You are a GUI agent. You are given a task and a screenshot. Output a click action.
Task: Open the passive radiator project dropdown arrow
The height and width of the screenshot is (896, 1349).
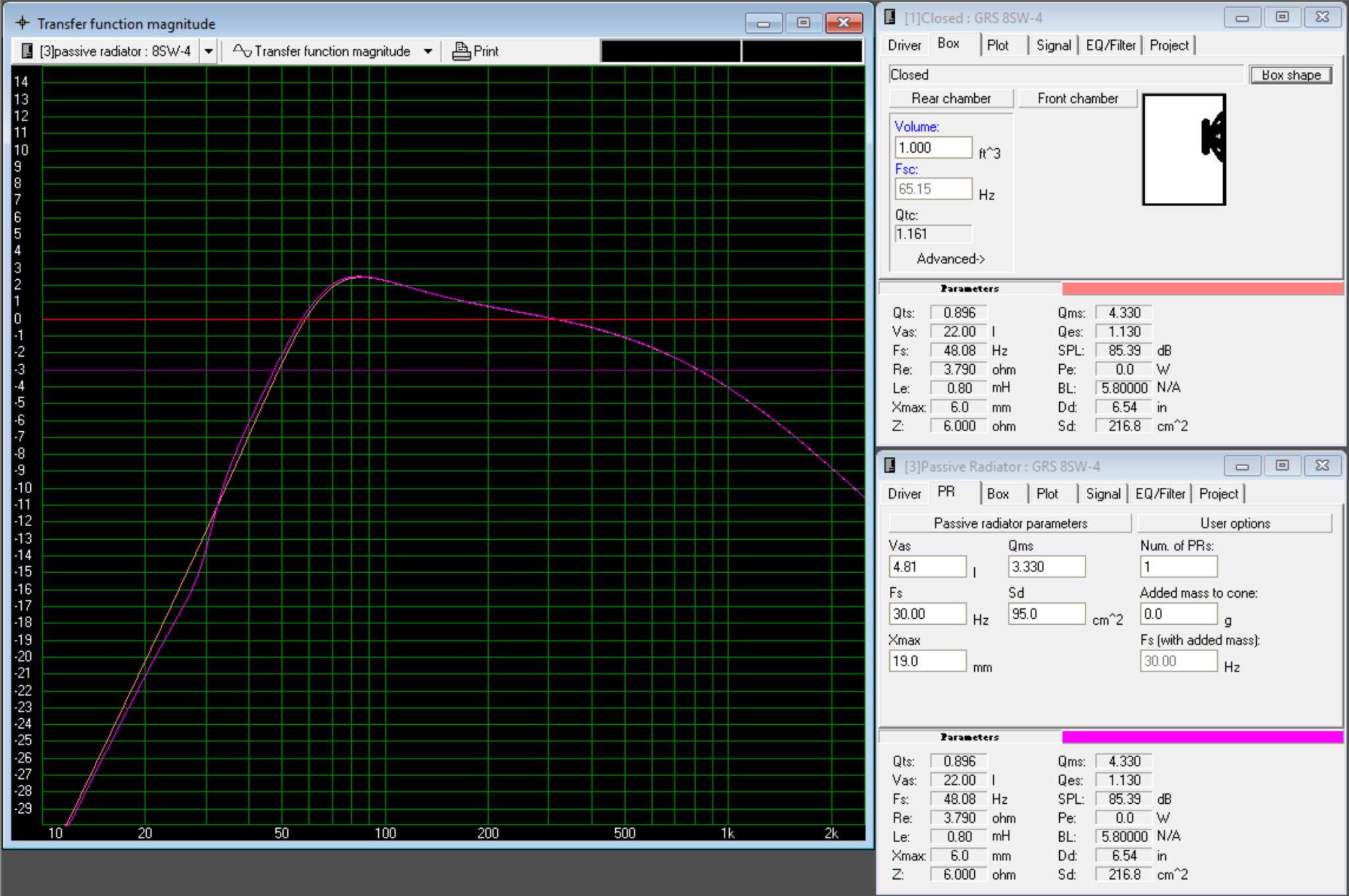pyautogui.click(x=208, y=51)
